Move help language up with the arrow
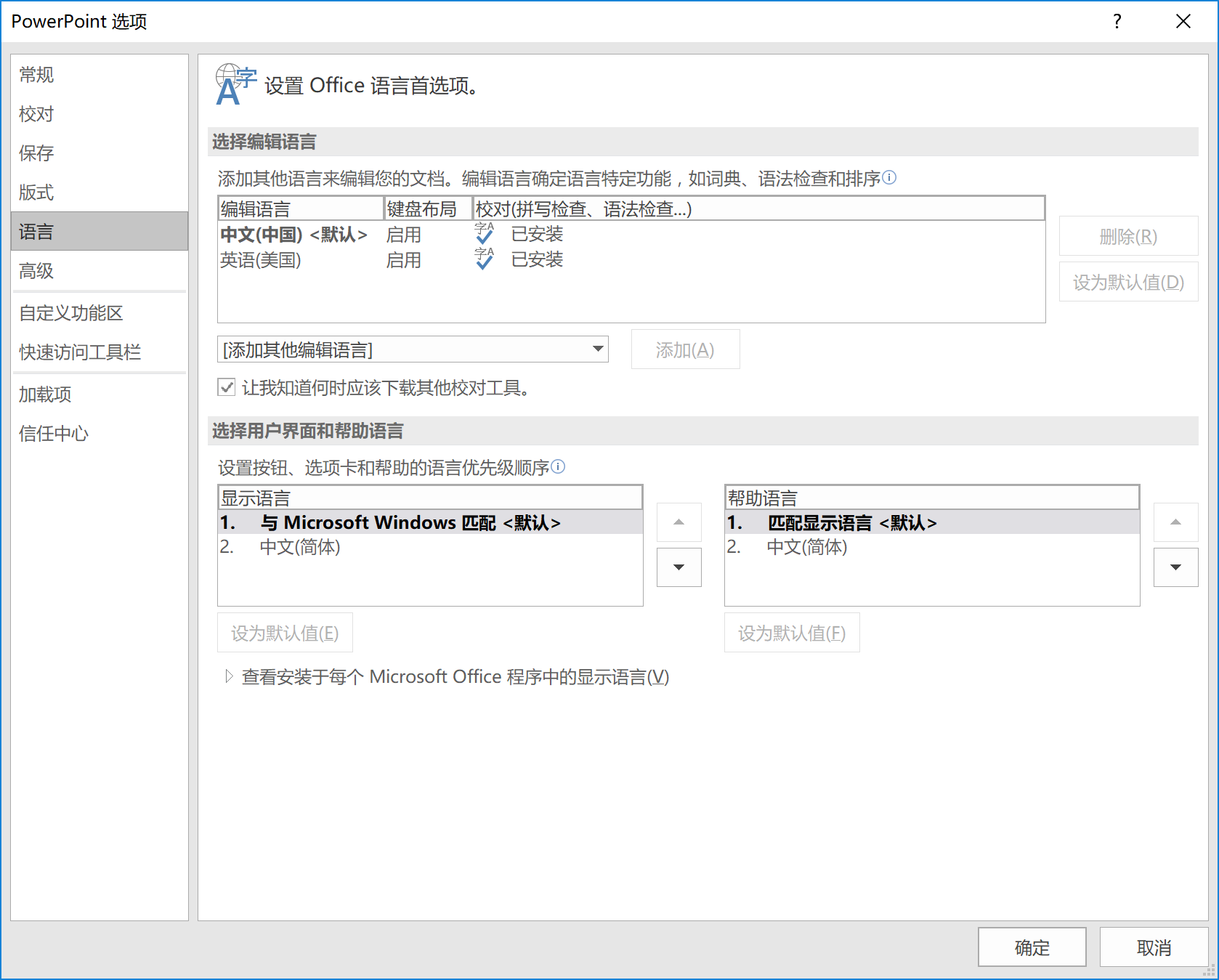Screen dimensions: 1219x980 point(1175,522)
